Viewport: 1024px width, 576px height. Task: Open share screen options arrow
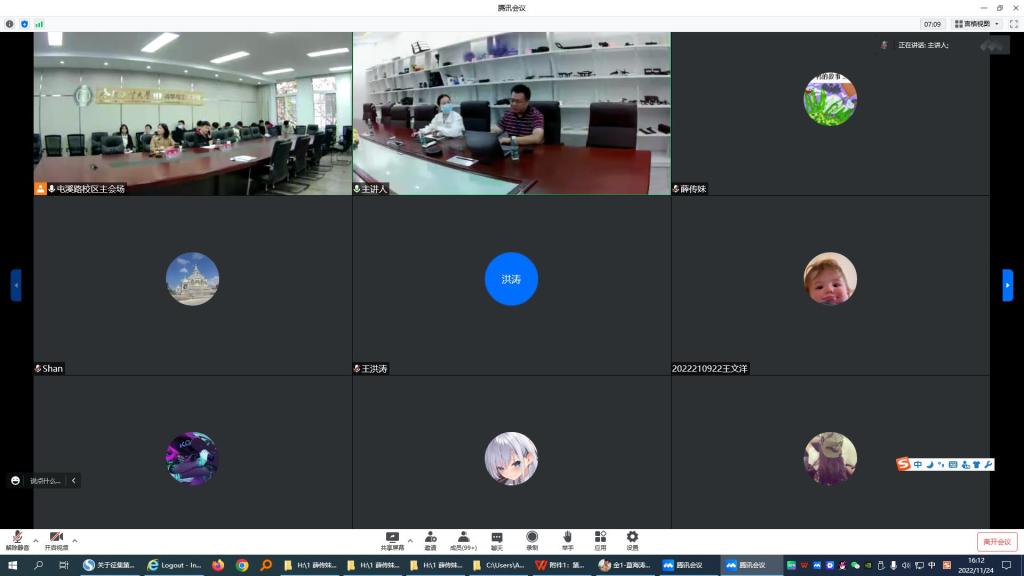click(410, 540)
